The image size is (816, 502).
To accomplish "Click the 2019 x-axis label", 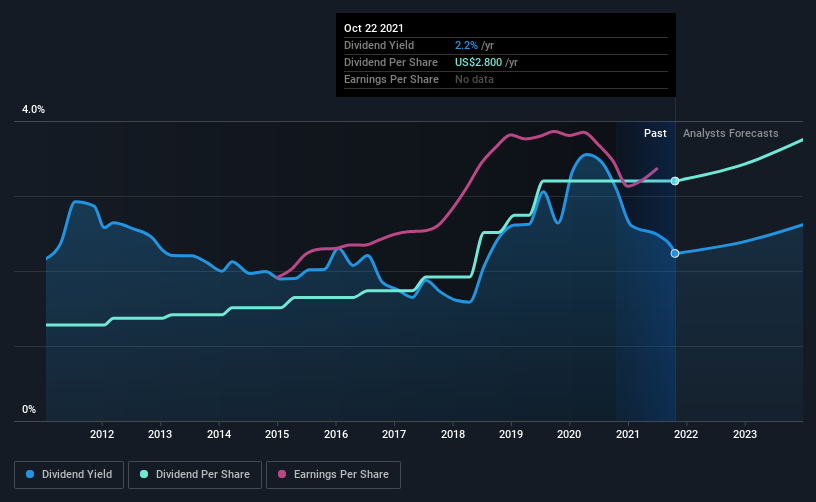I will point(511,434).
